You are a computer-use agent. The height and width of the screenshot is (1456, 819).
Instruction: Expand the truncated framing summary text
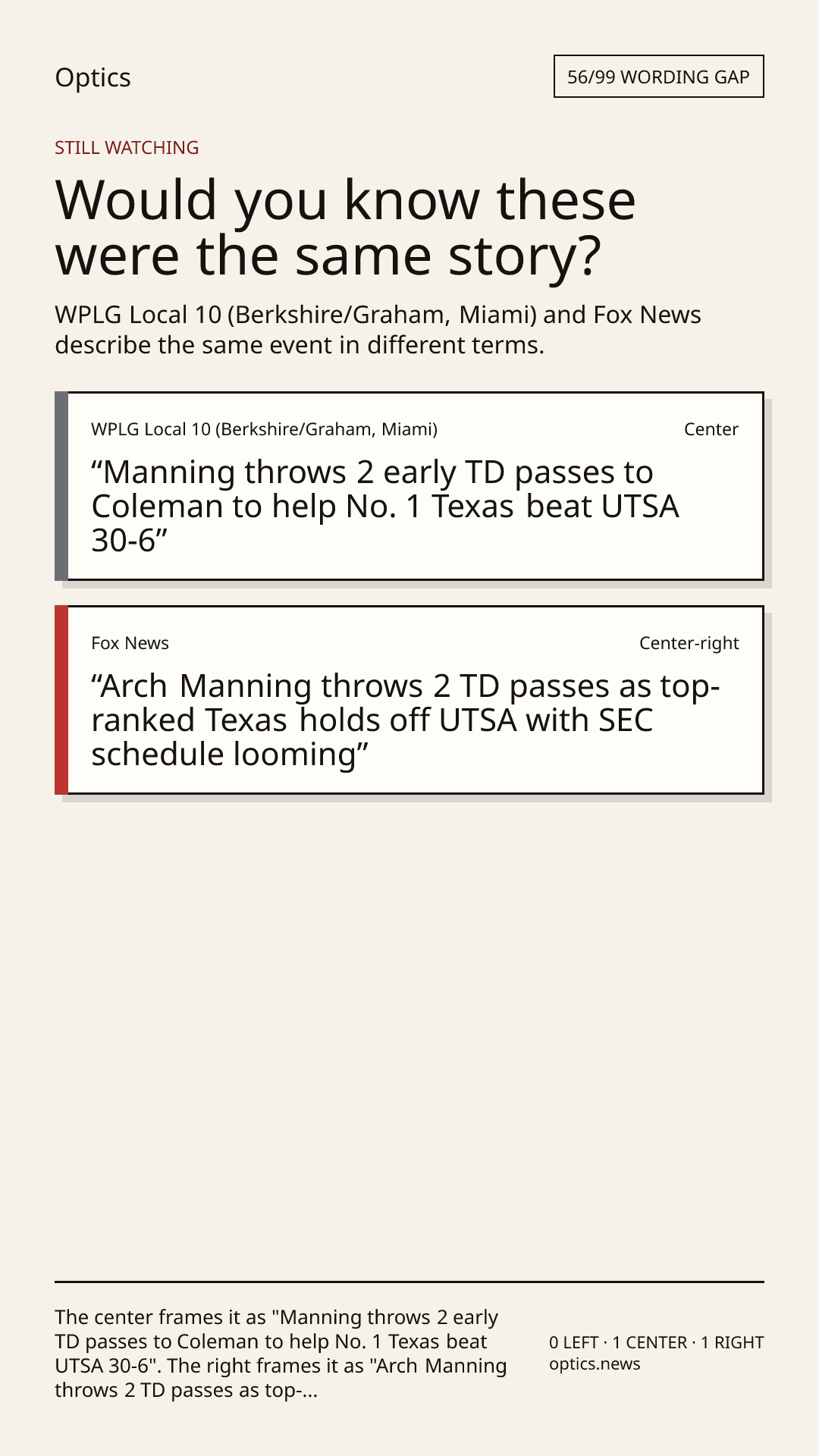click(x=281, y=1354)
